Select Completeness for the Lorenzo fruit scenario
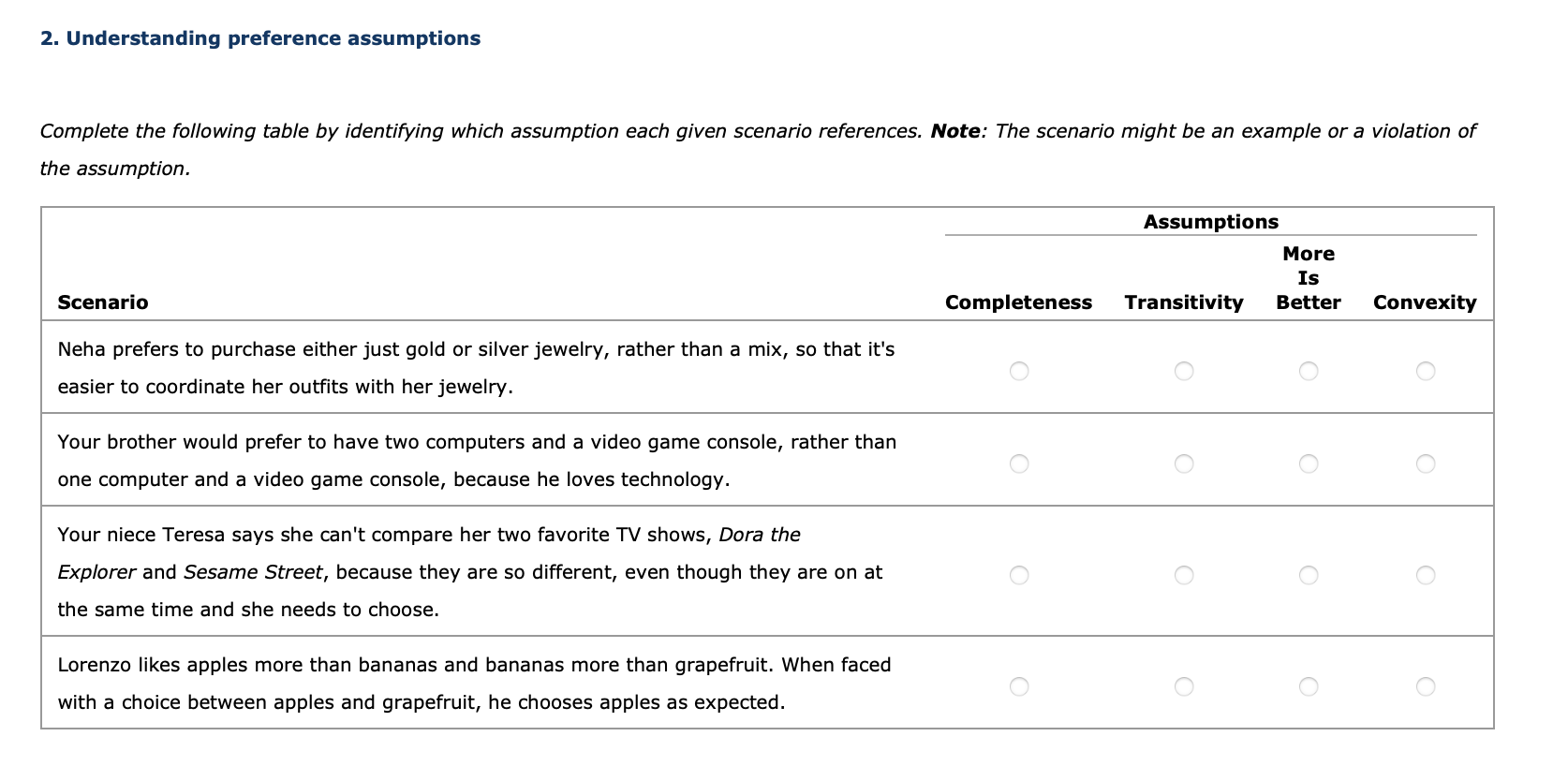Image resolution: width=1568 pixels, height=766 pixels. click(x=1020, y=686)
